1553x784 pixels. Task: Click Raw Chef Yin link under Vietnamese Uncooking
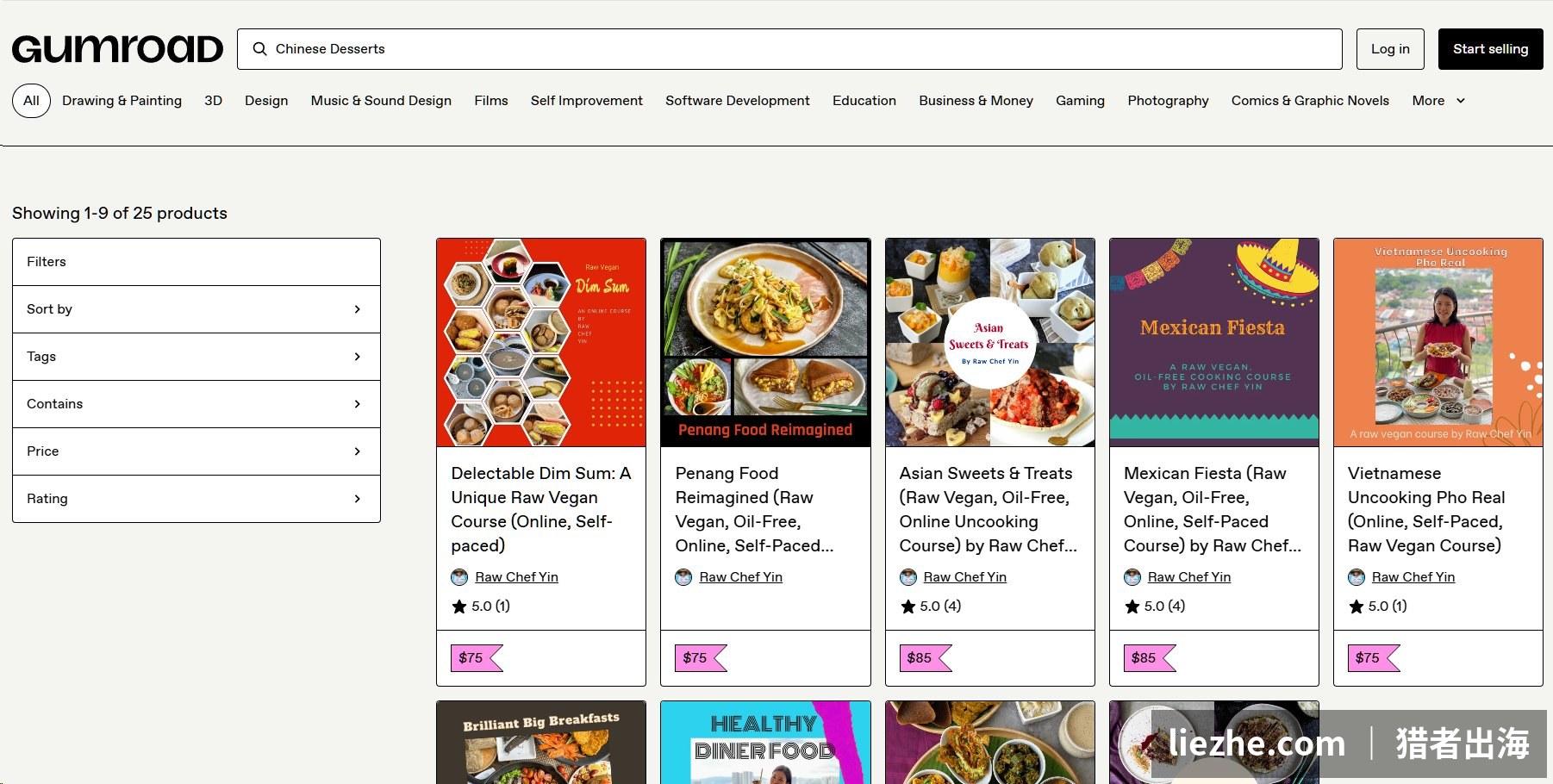1413,577
